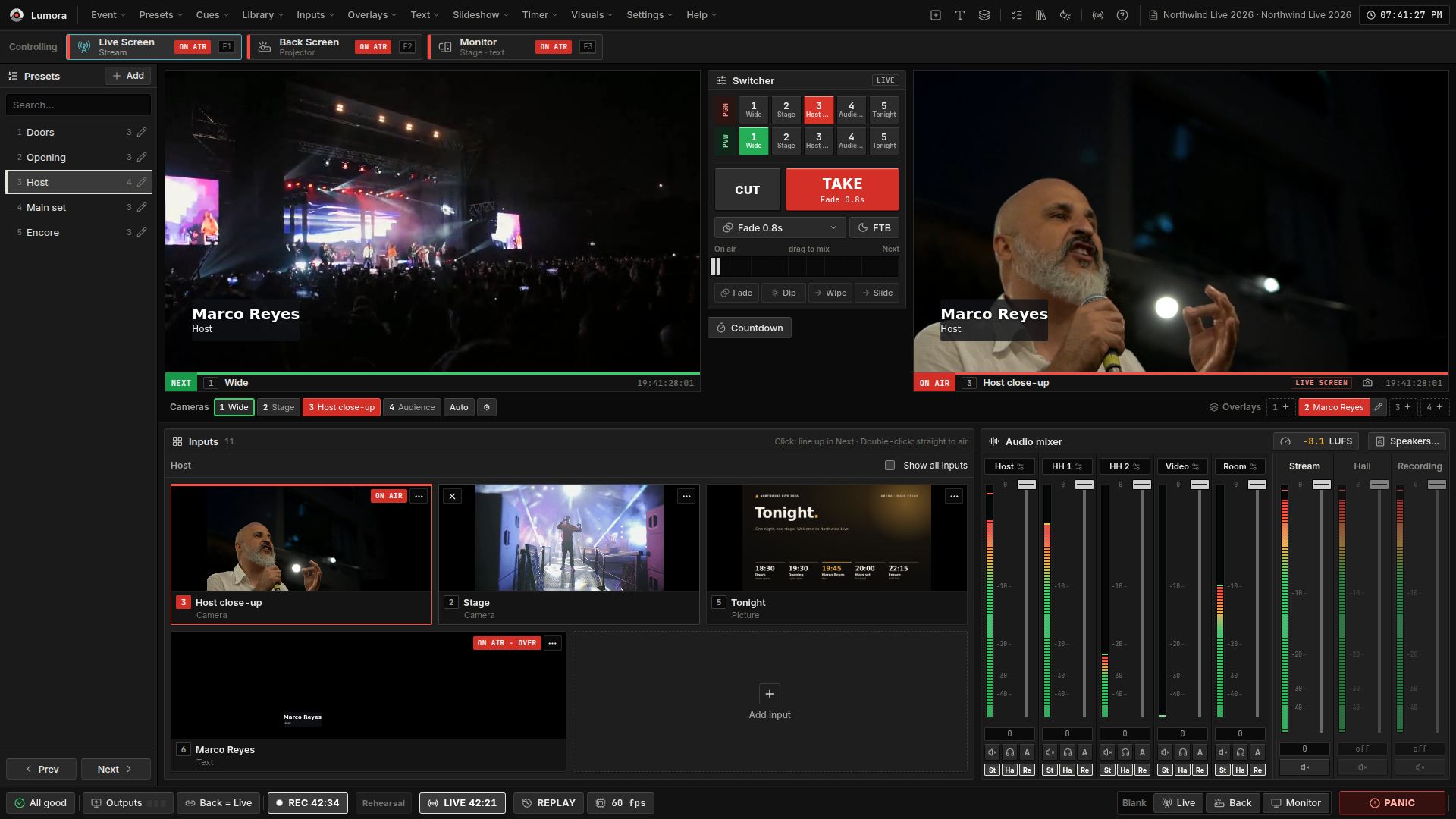Select the Back Screen Projector tab

[x=335, y=47]
